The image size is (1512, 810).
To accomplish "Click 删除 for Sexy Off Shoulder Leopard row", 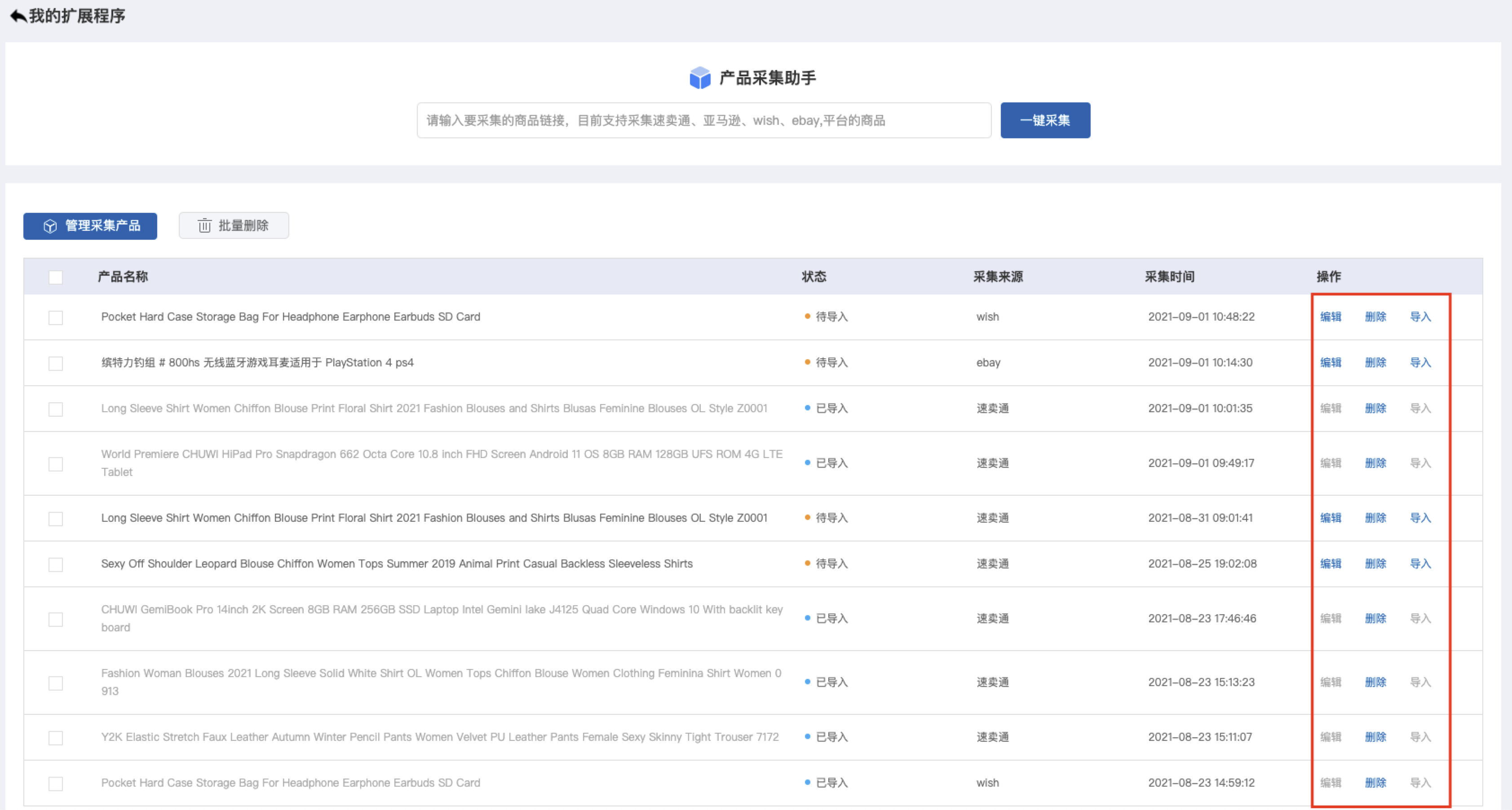I will click(x=1375, y=563).
